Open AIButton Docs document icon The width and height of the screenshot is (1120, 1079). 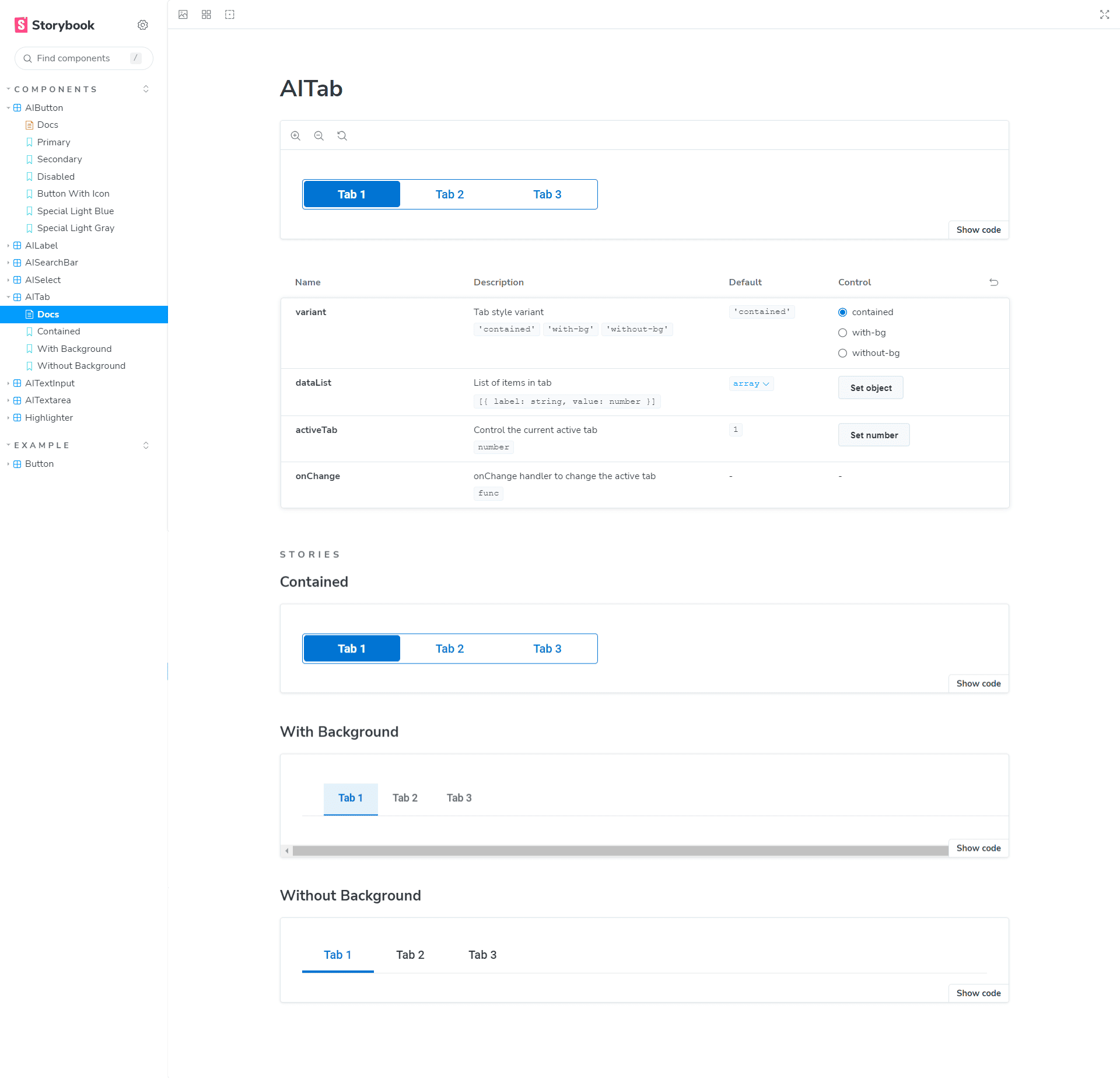(x=29, y=125)
